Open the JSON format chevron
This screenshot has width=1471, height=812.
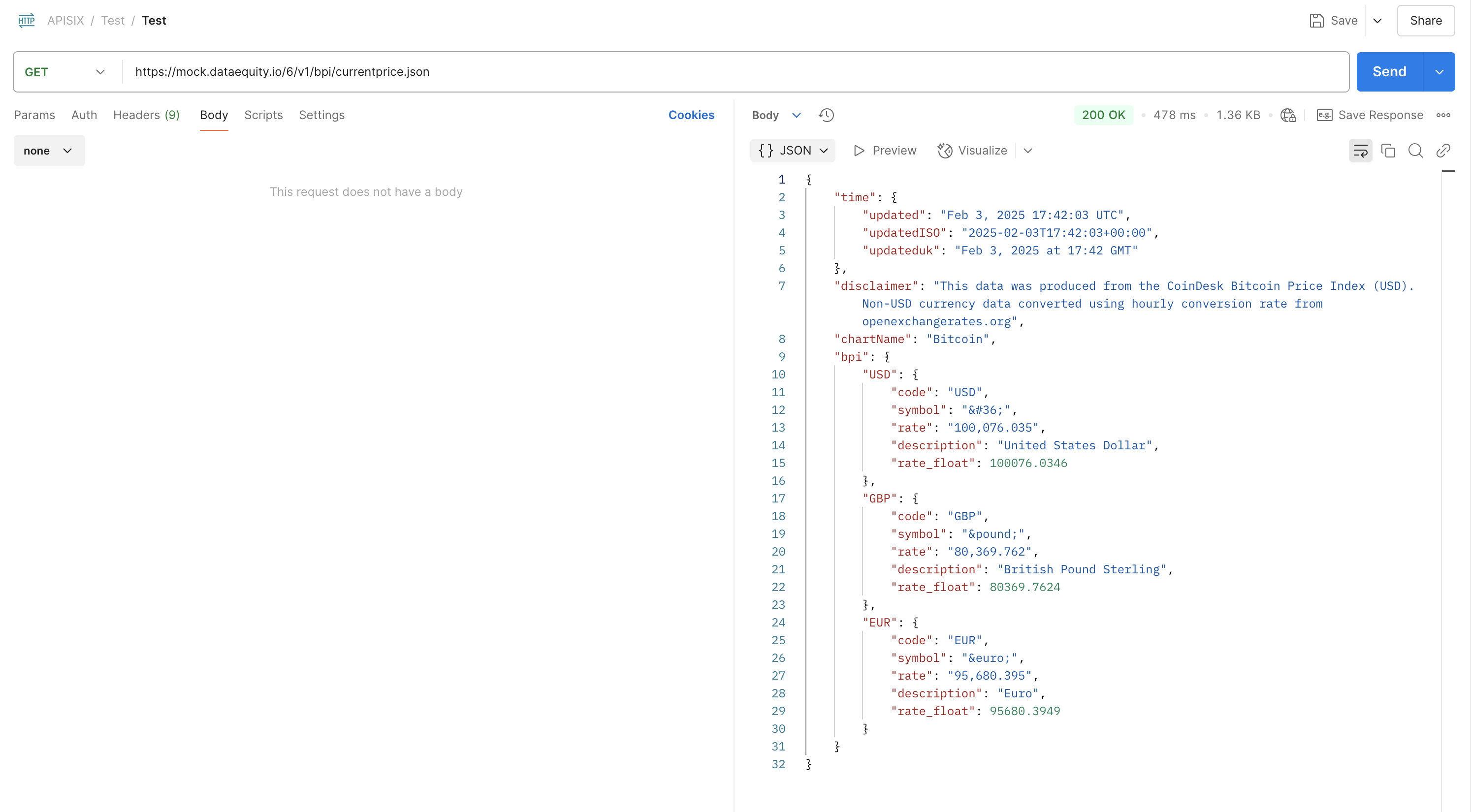click(824, 151)
